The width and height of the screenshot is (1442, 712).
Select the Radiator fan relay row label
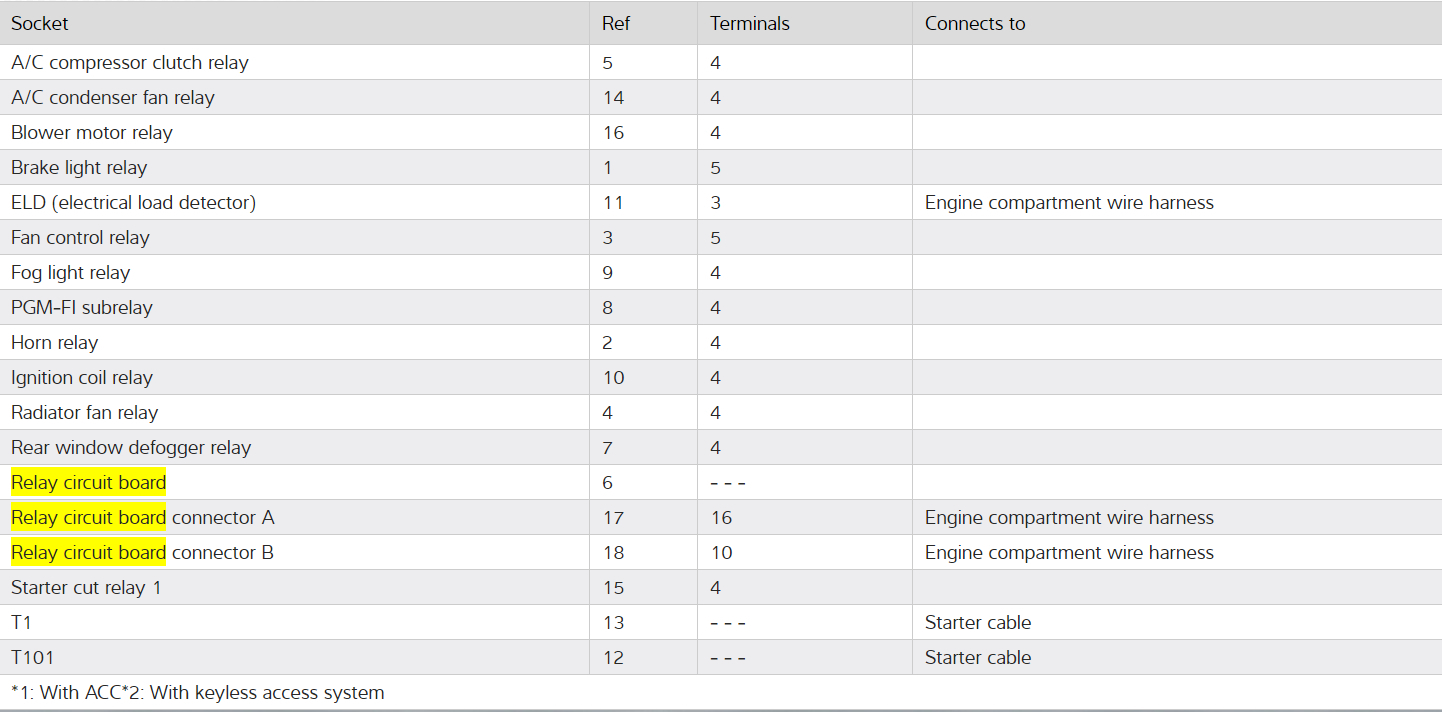click(x=85, y=412)
